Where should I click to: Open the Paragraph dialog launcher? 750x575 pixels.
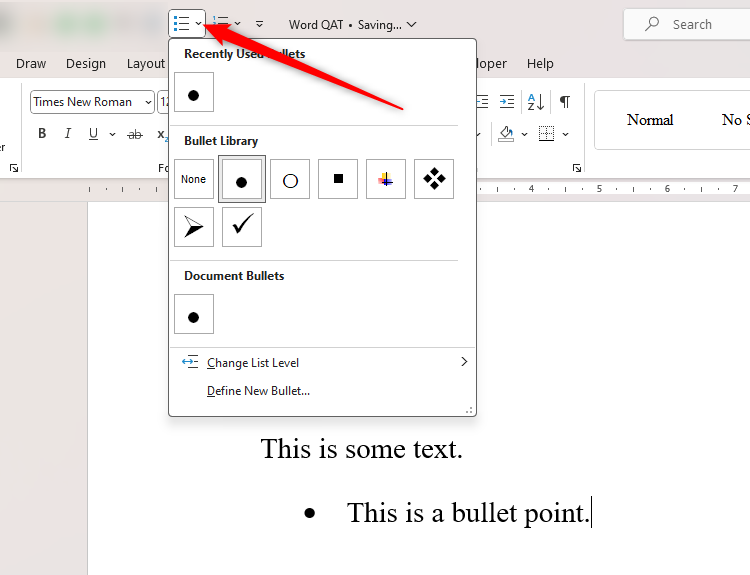point(577,167)
